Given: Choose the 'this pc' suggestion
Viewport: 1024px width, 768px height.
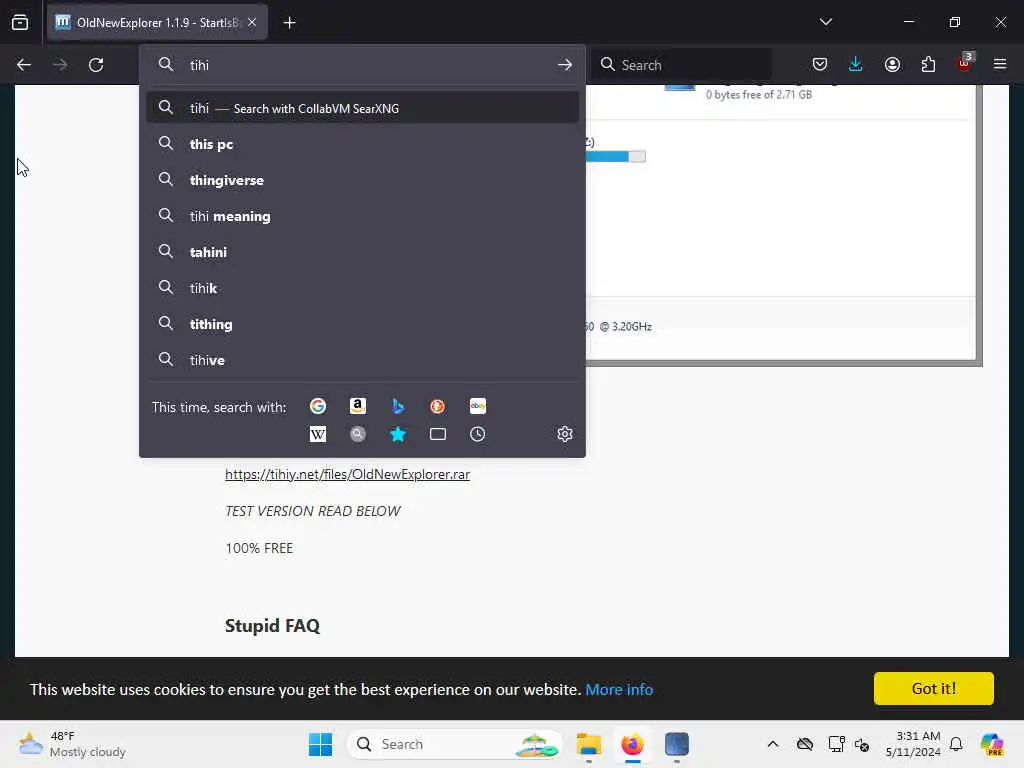Looking at the screenshot, I should pos(362,144).
